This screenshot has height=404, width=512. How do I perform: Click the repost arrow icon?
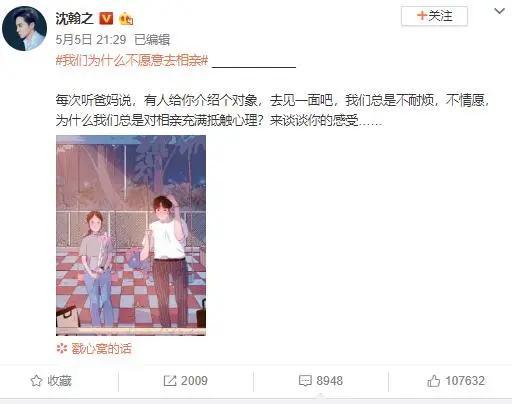(x=170, y=381)
